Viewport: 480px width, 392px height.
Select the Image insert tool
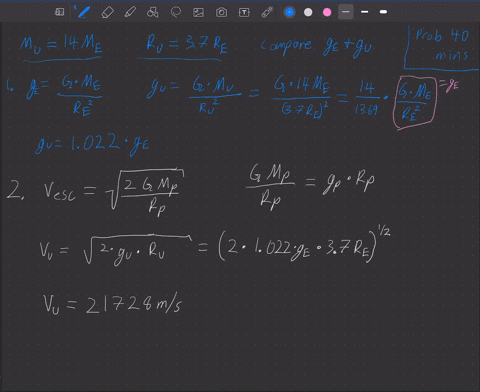[198, 13]
